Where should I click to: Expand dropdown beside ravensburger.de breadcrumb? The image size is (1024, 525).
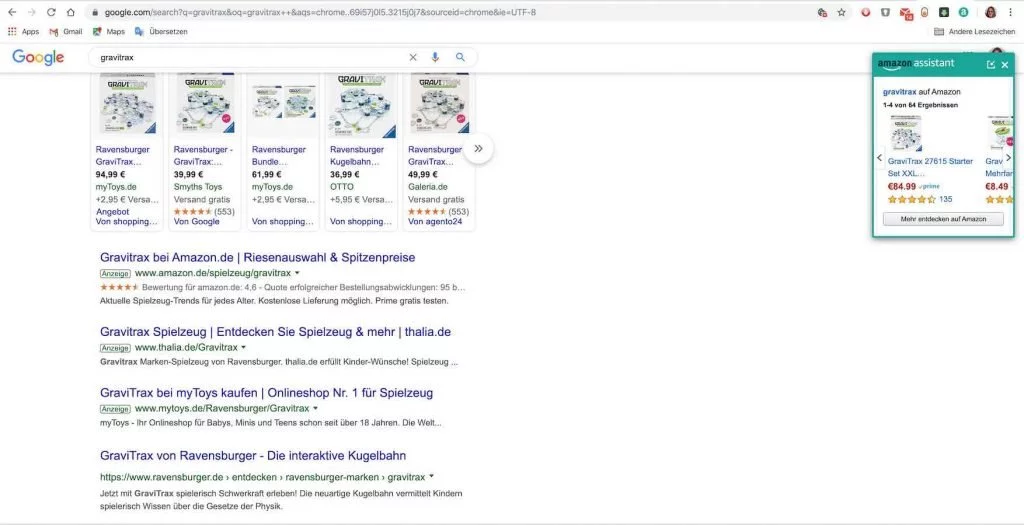[431, 477]
